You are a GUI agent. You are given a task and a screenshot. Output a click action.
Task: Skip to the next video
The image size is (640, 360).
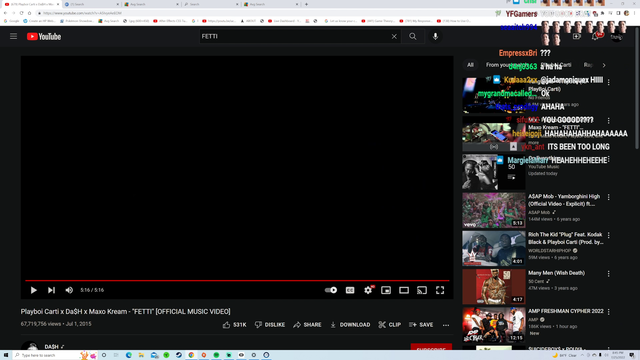(51, 290)
